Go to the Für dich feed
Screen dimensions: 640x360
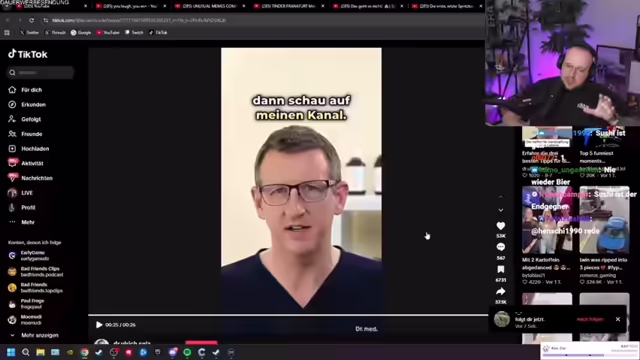[x=31, y=90]
